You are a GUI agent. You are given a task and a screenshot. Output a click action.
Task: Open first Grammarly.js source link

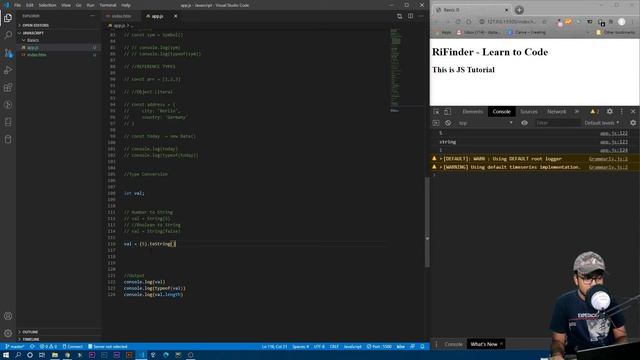pyautogui.click(x=608, y=159)
